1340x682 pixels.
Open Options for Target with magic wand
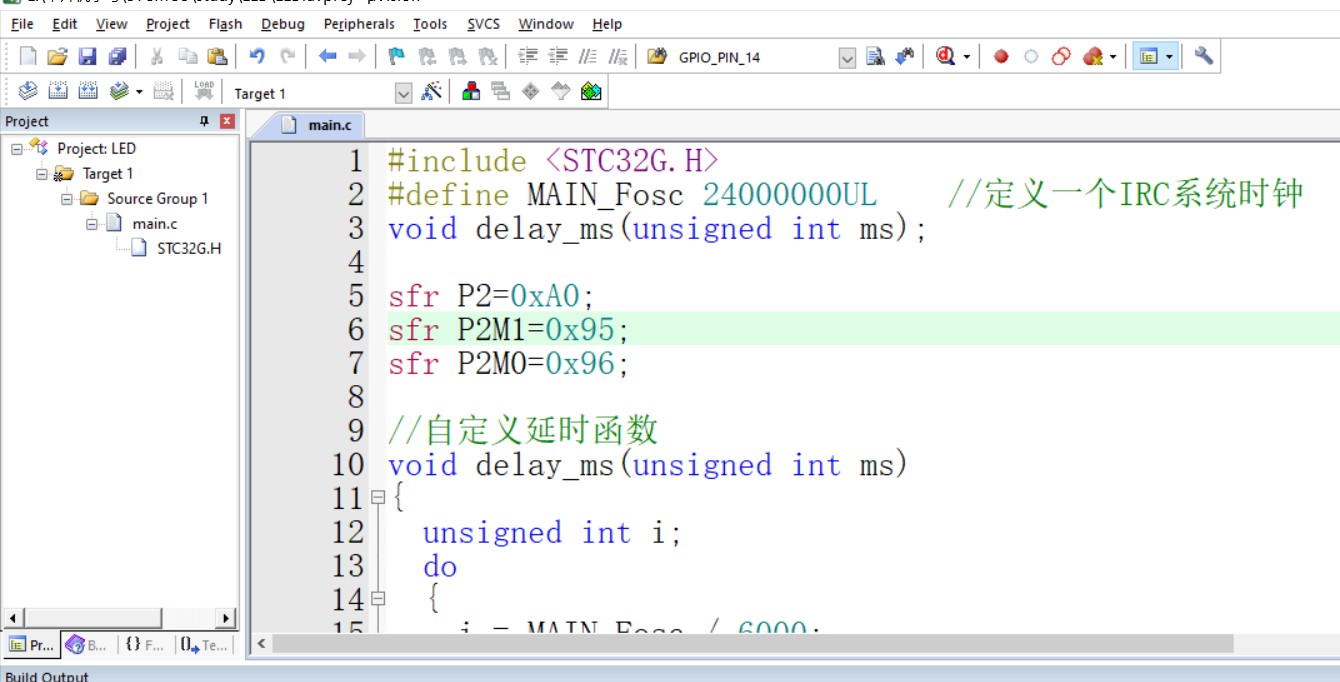click(432, 92)
